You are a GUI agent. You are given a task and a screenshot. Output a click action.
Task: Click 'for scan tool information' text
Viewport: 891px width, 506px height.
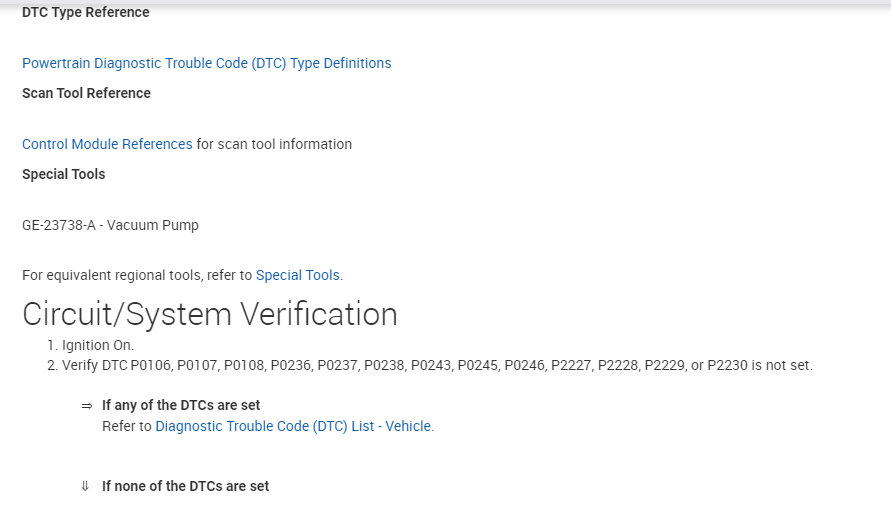pos(274,144)
